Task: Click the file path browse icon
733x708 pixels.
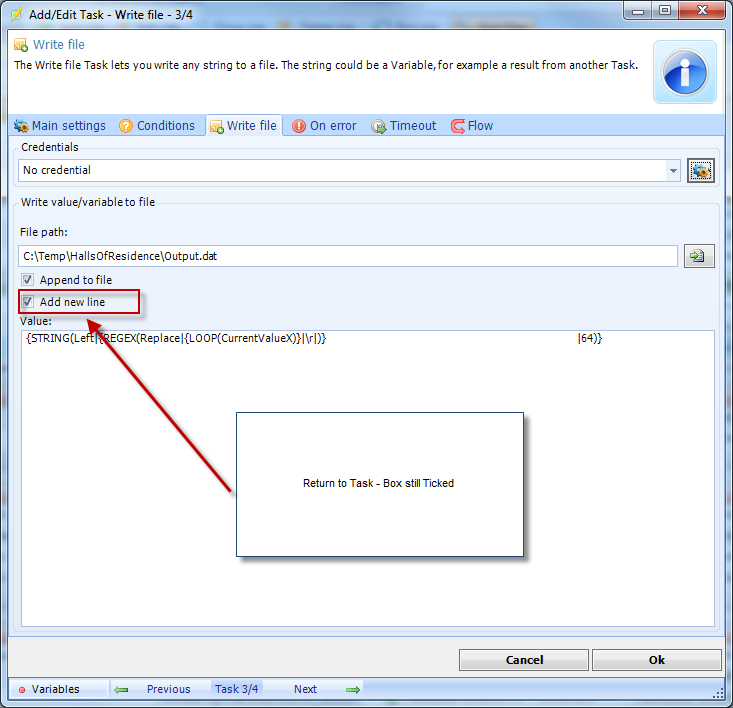Action: point(699,256)
